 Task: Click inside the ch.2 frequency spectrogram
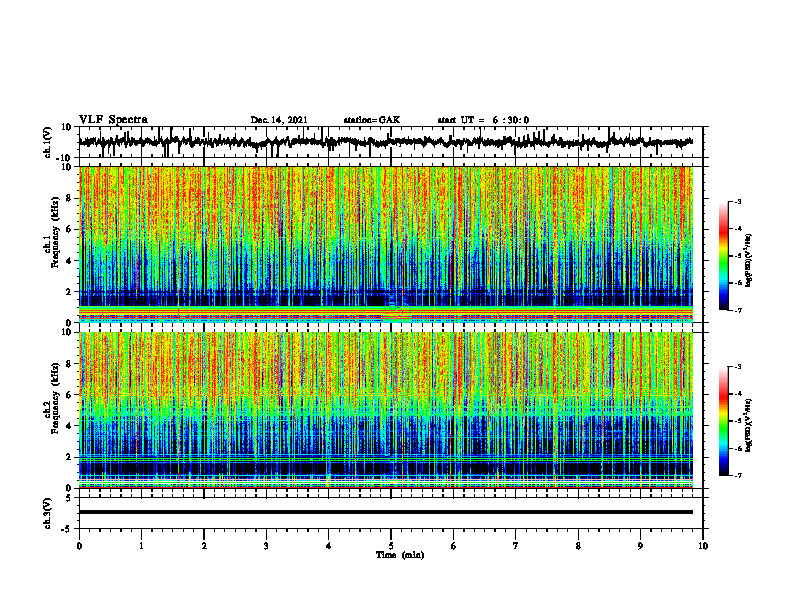coord(386,410)
